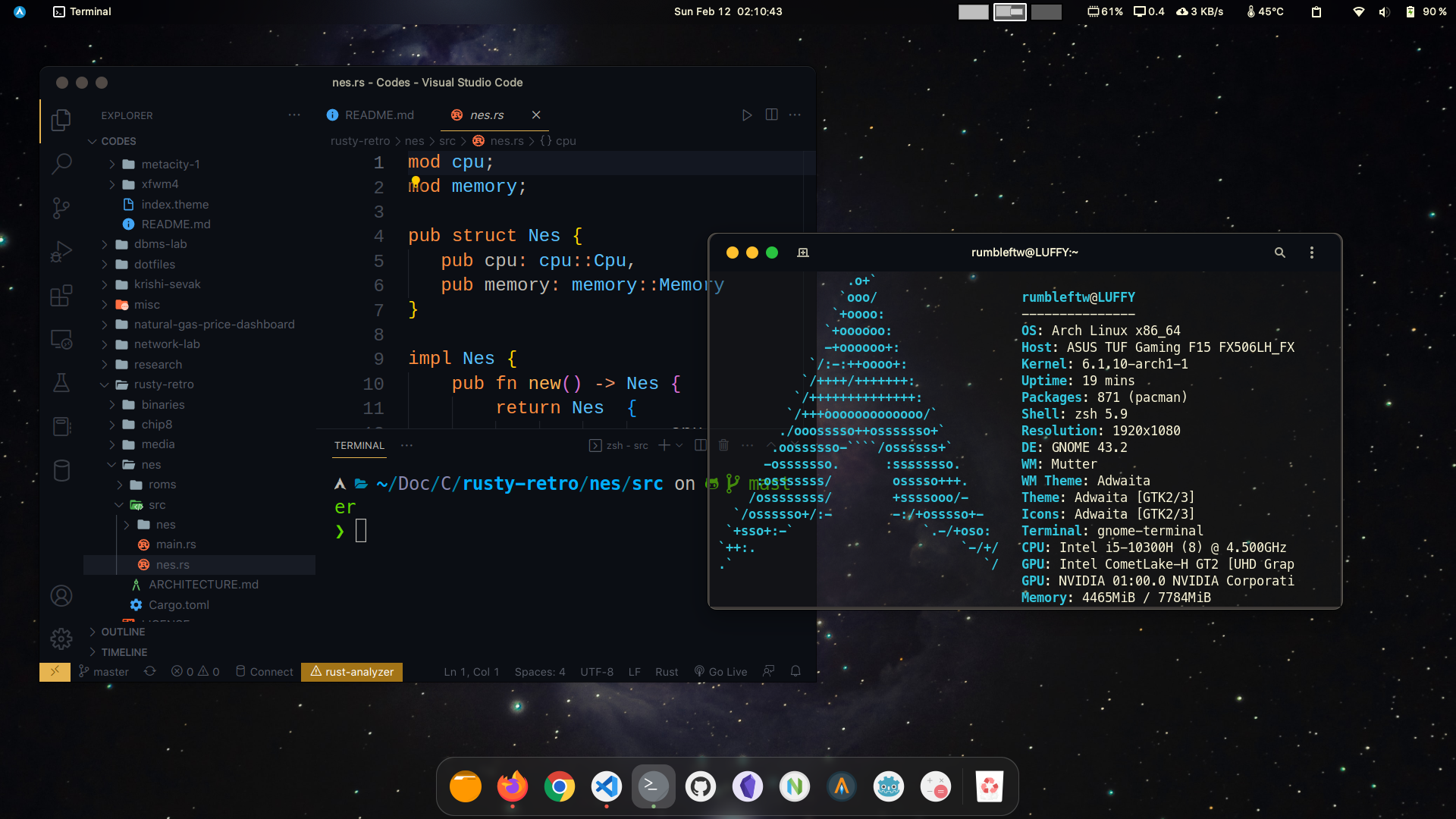Open notifications bell in status bar

point(795,672)
